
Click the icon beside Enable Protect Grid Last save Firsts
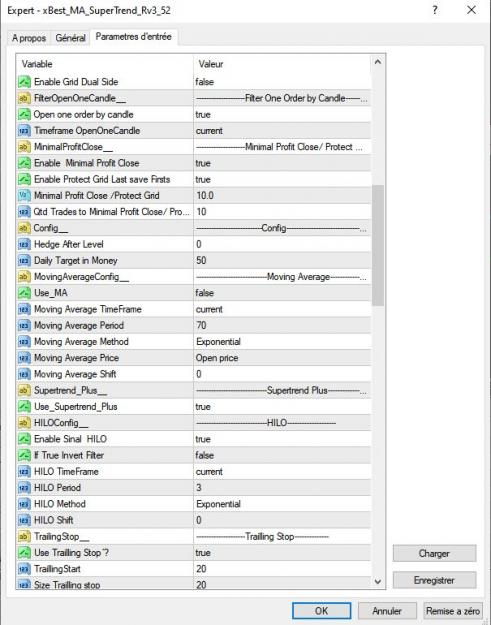click(x=24, y=179)
